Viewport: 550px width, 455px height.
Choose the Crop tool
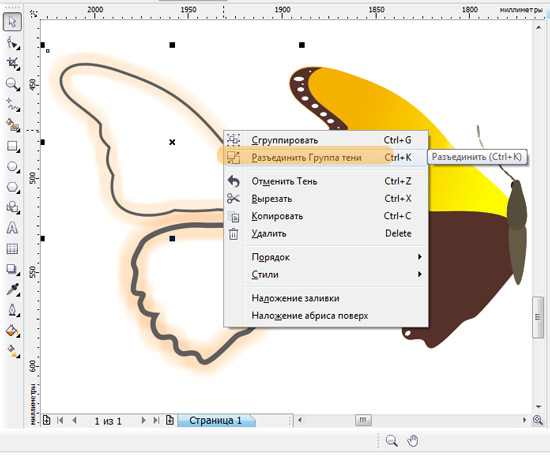[x=12, y=63]
